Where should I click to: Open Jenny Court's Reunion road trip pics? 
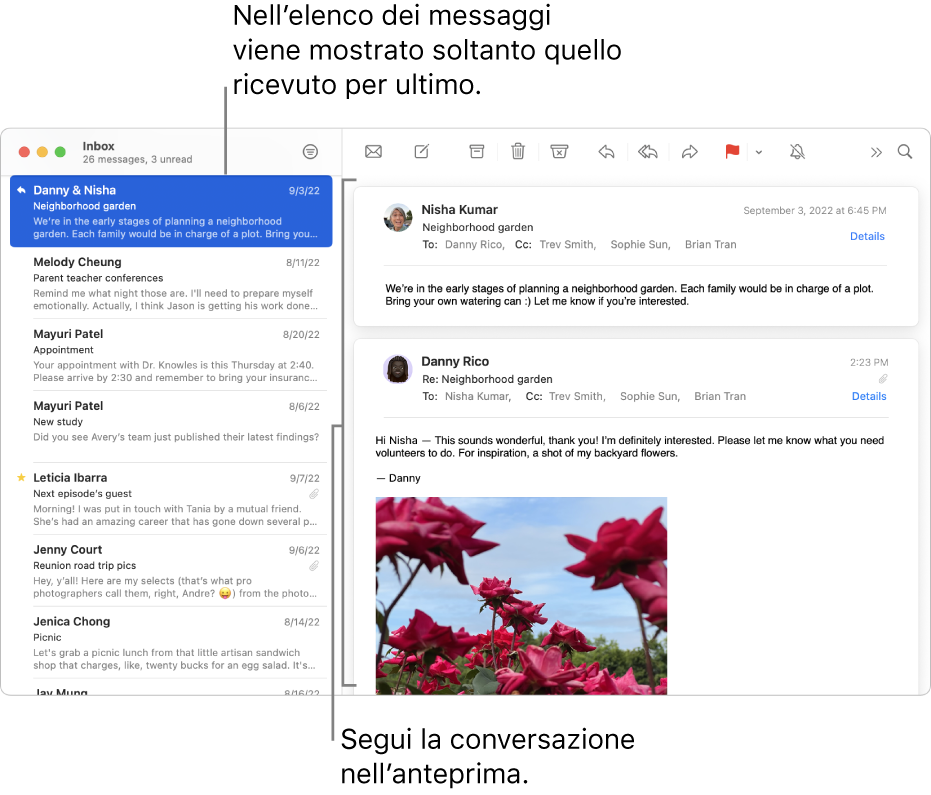tap(171, 571)
